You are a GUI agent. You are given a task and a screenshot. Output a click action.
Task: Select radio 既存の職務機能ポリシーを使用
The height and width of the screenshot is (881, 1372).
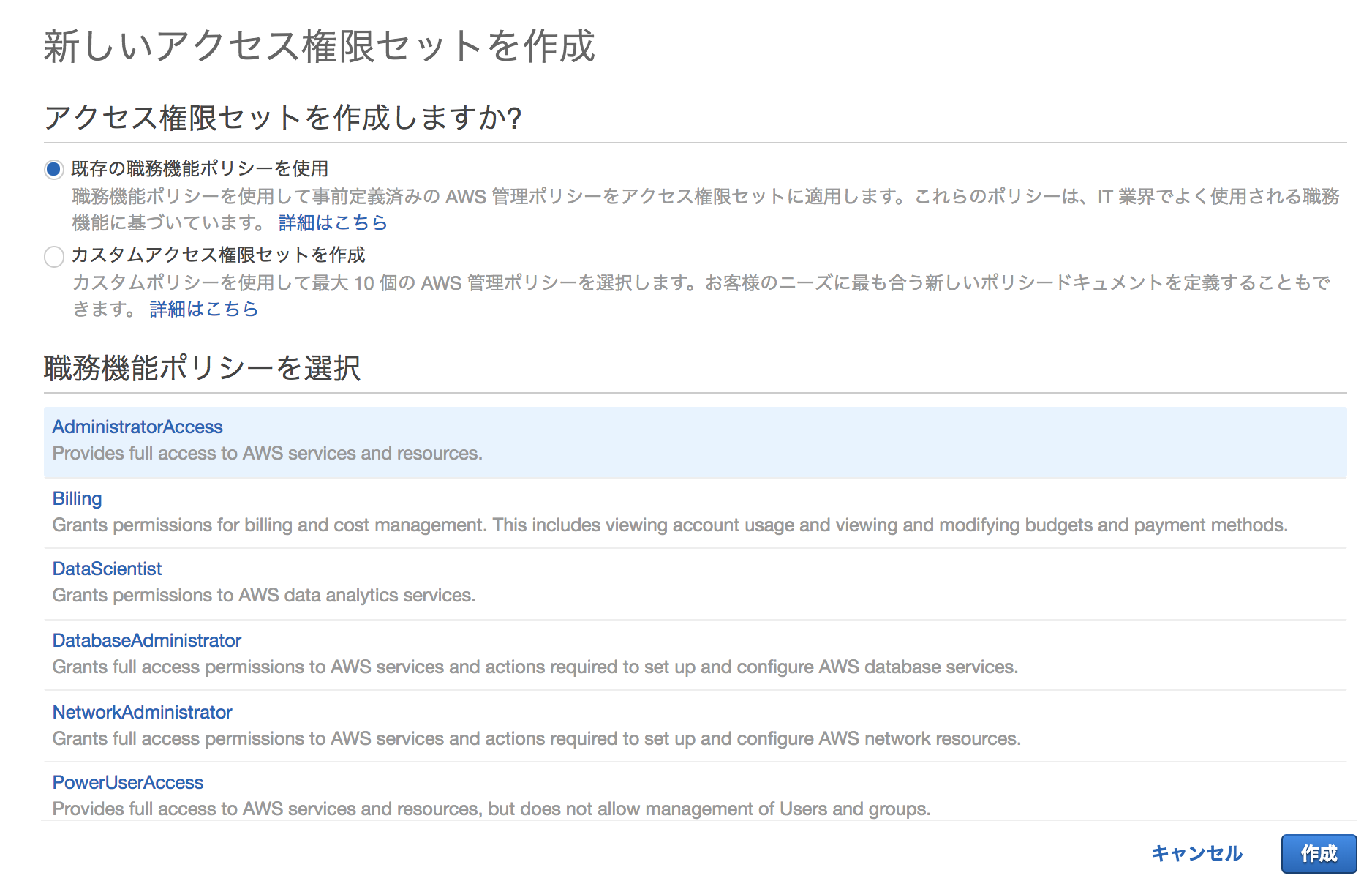point(54,170)
